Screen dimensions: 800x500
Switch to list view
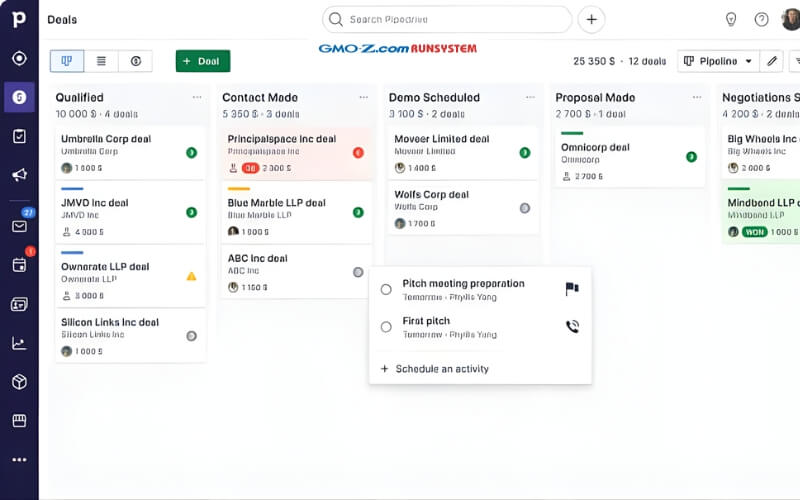[101, 61]
